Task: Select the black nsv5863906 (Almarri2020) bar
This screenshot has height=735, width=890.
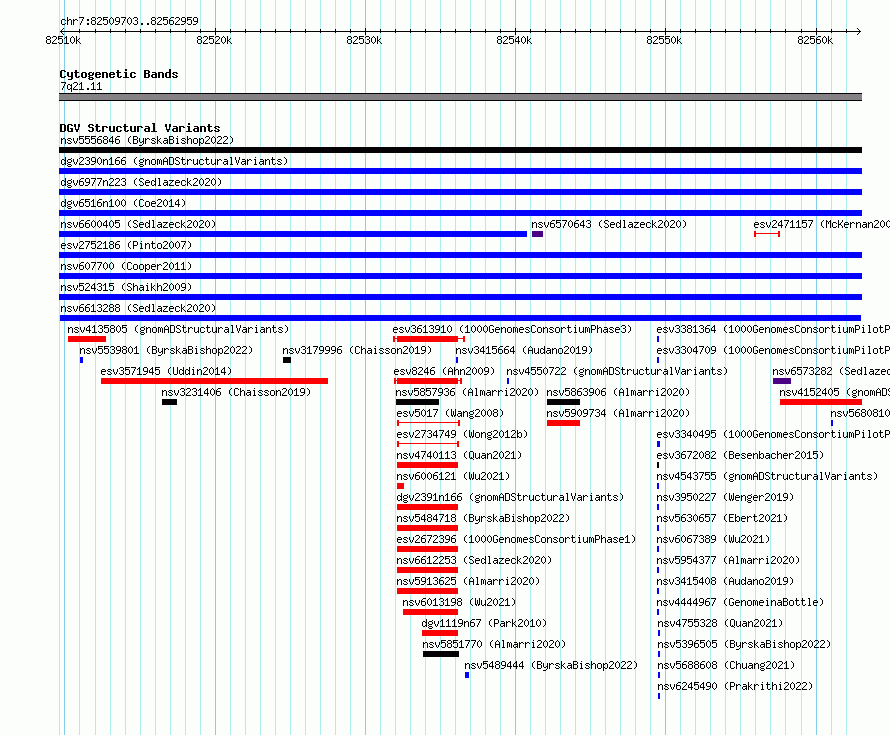Action: point(563,402)
